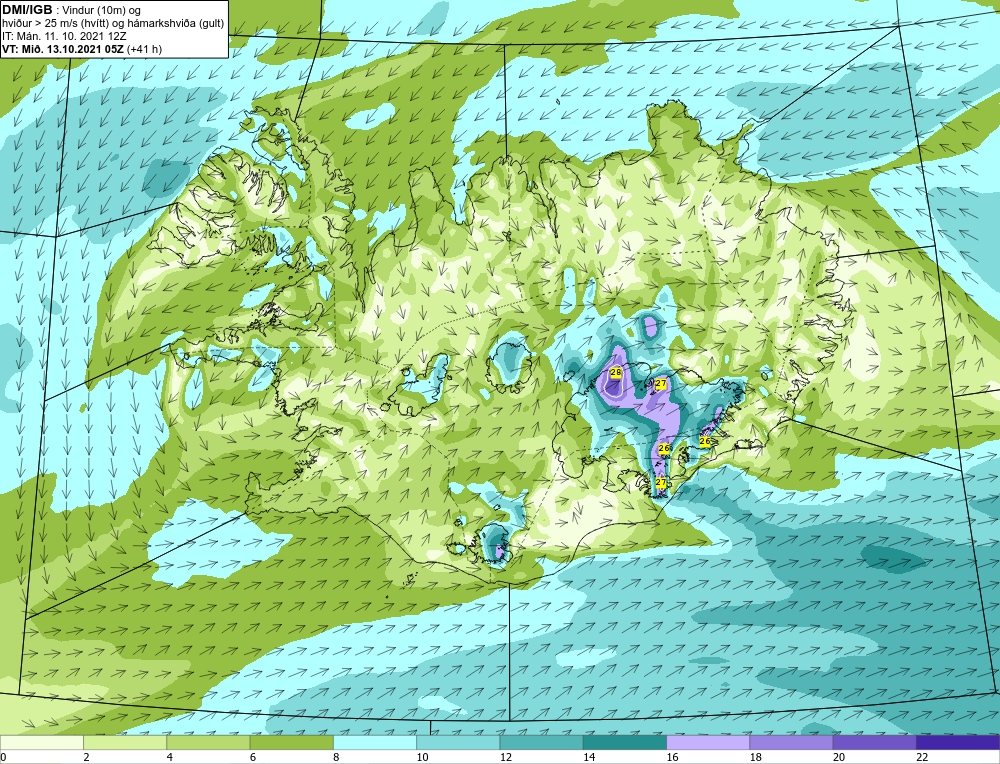Viewport: 1000px width, 764px height.
Task: Click the legend scale number 12
Action: tap(505, 757)
